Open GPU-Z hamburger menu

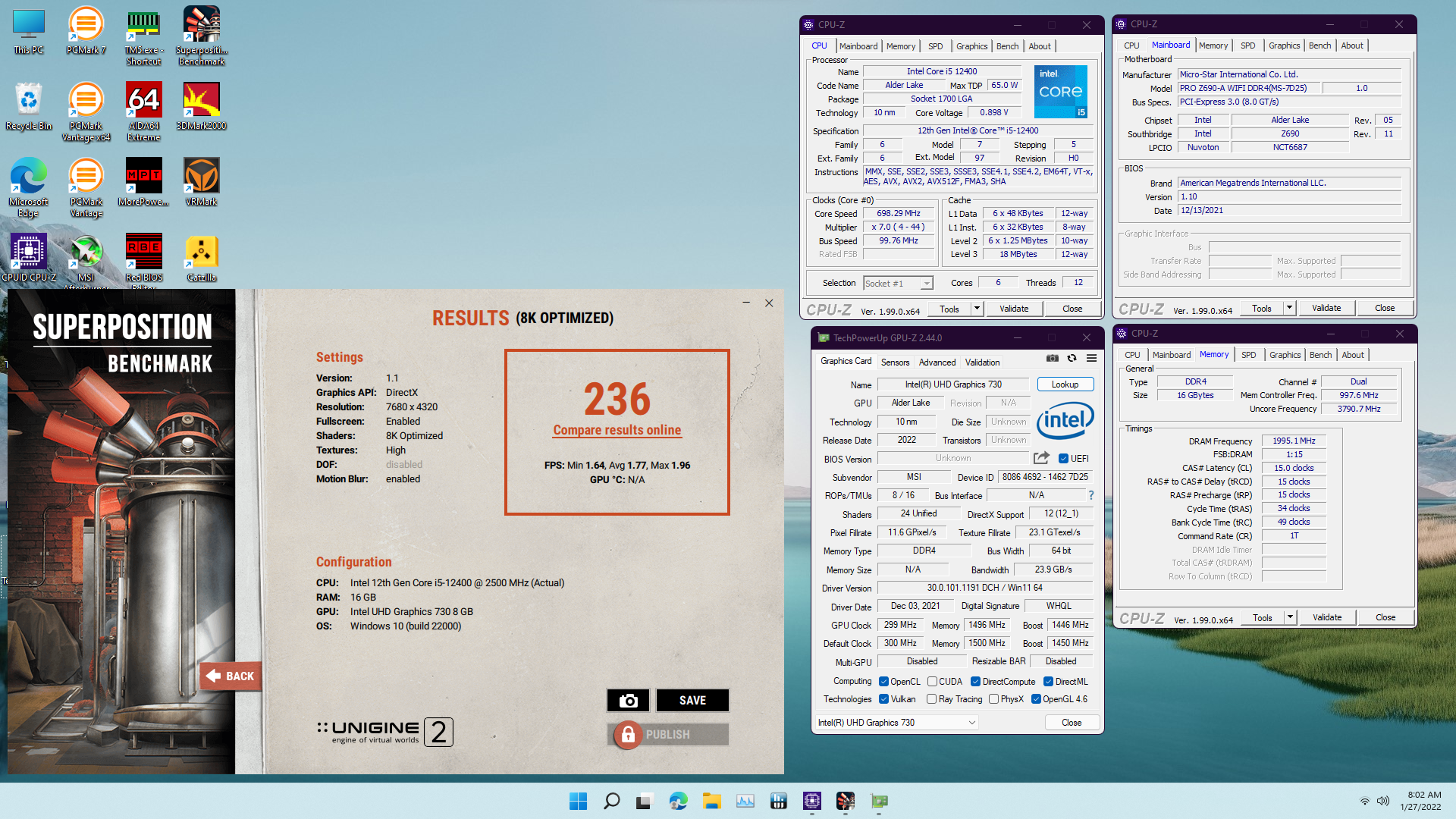click(1091, 359)
